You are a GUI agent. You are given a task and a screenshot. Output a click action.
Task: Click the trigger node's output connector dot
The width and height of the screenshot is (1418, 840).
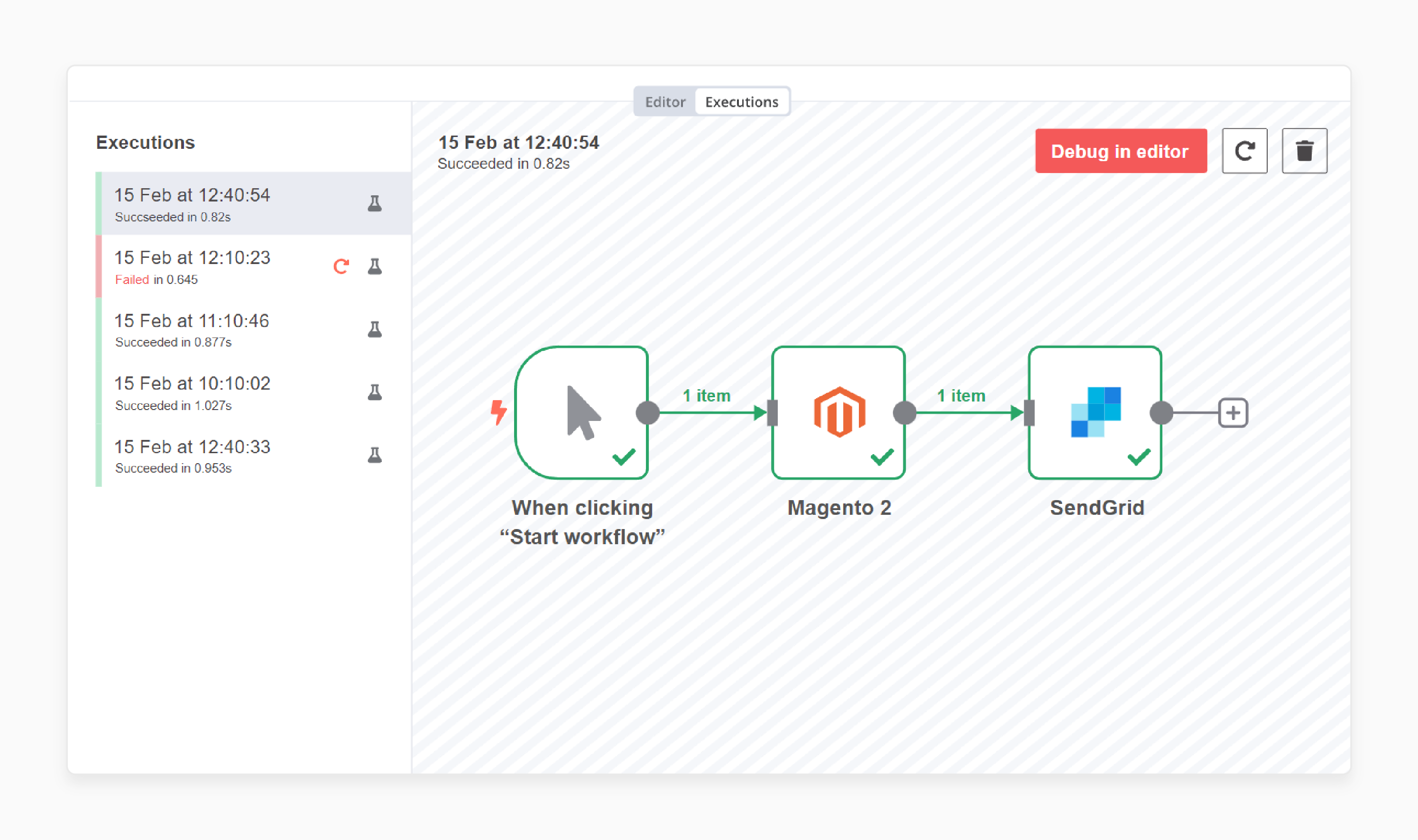tap(648, 412)
